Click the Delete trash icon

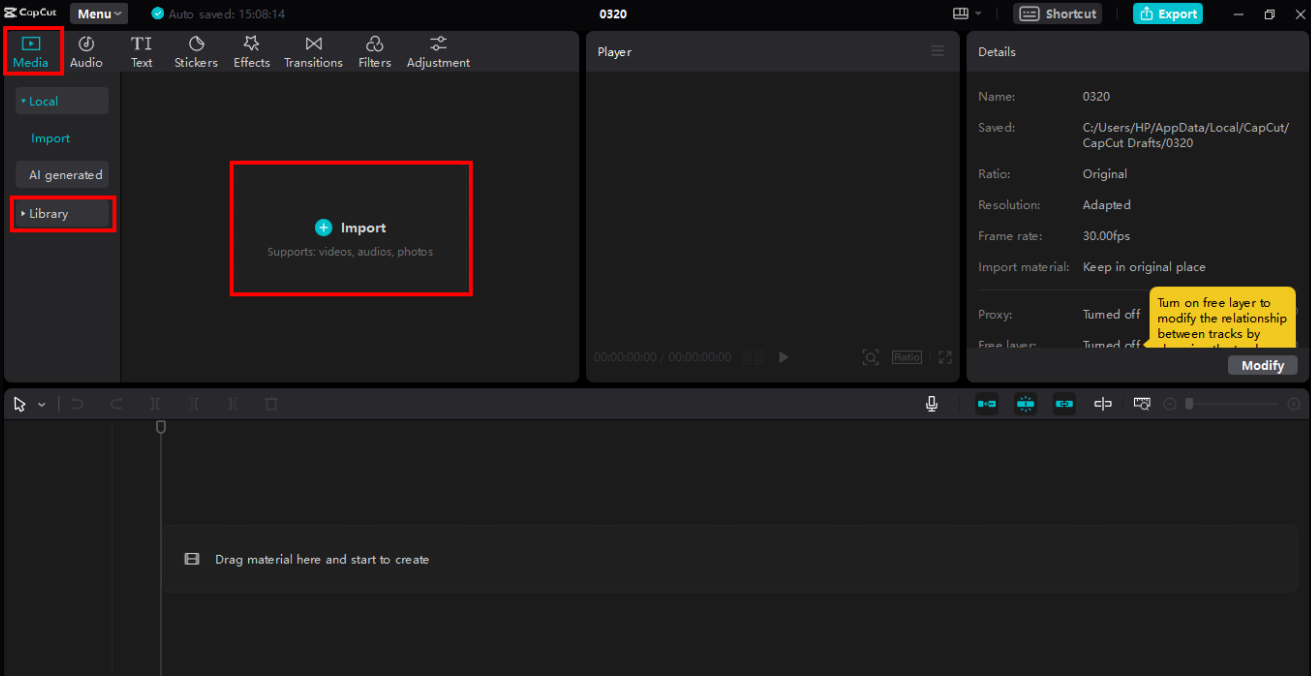pyautogui.click(x=271, y=404)
